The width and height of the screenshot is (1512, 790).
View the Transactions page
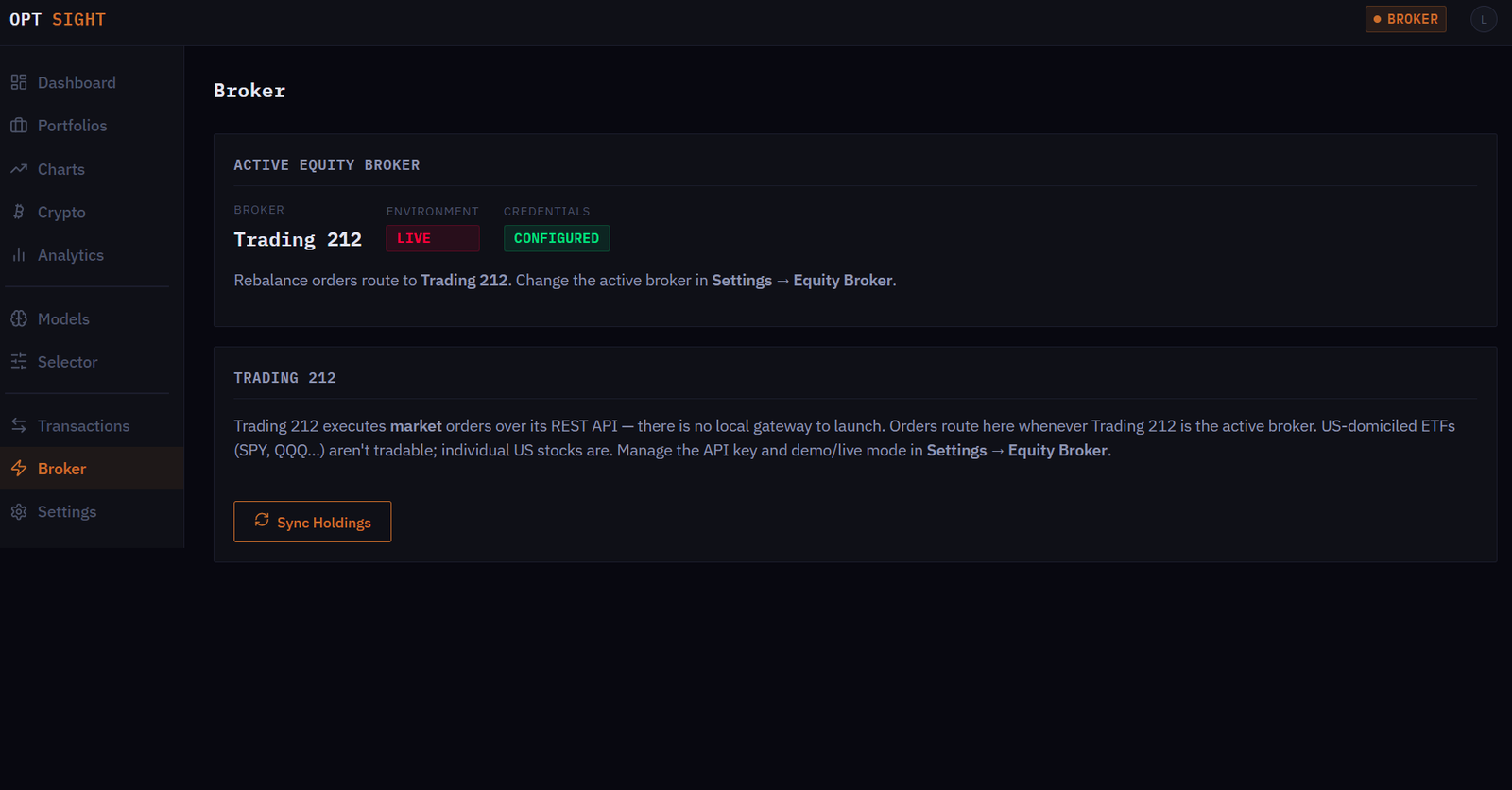pyautogui.click(x=92, y=425)
